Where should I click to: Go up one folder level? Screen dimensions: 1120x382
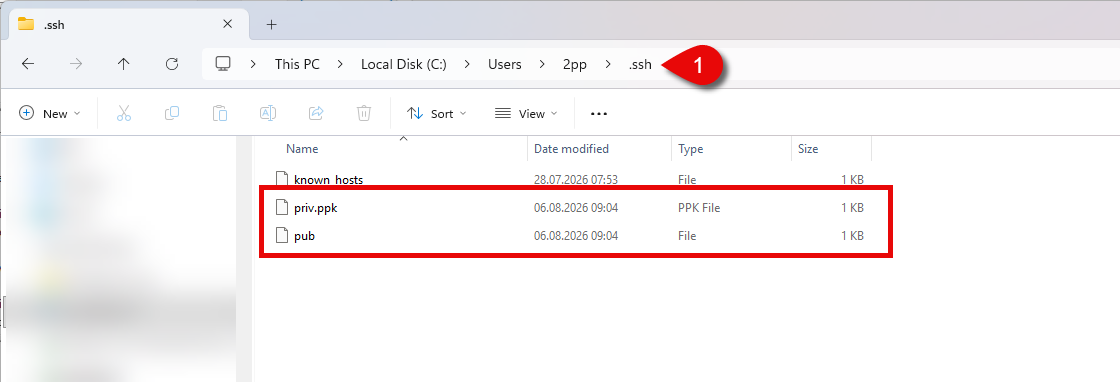coord(124,64)
